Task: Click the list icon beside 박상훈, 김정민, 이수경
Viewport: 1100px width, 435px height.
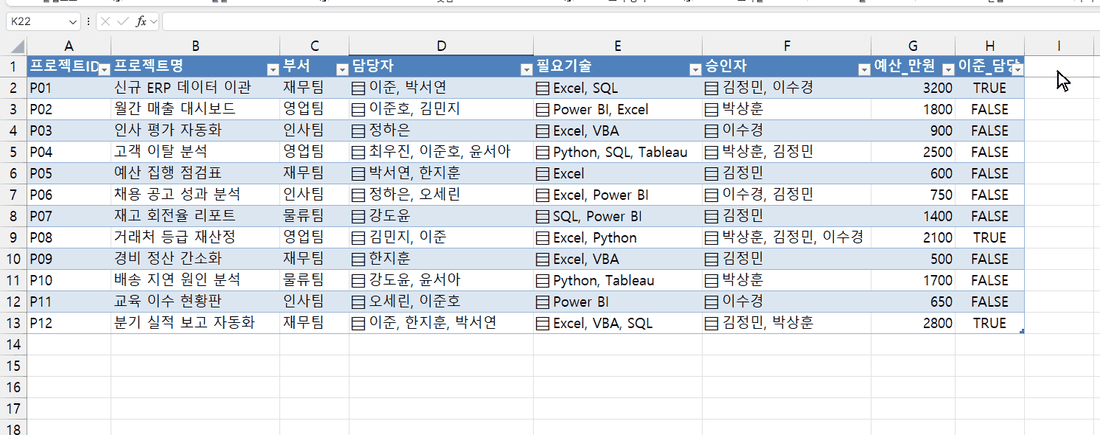Action: (x=711, y=238)
